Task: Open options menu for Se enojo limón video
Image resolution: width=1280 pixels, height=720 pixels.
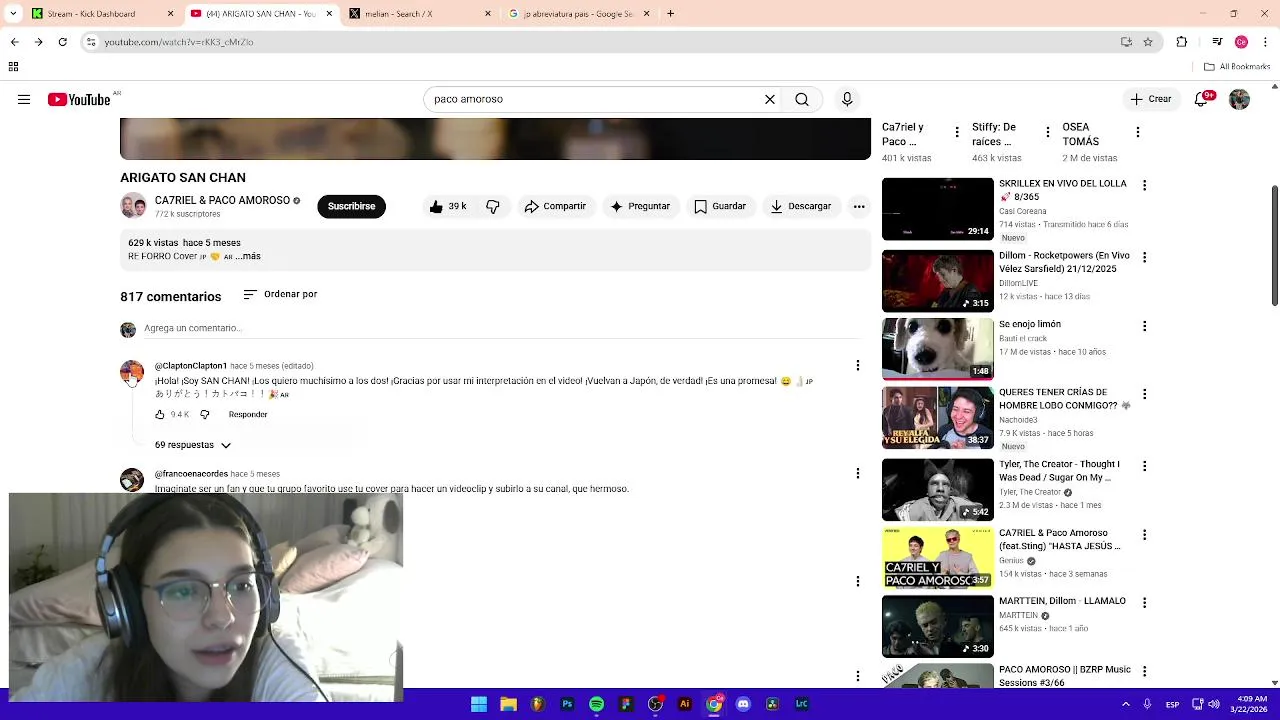Action: 1144,326
